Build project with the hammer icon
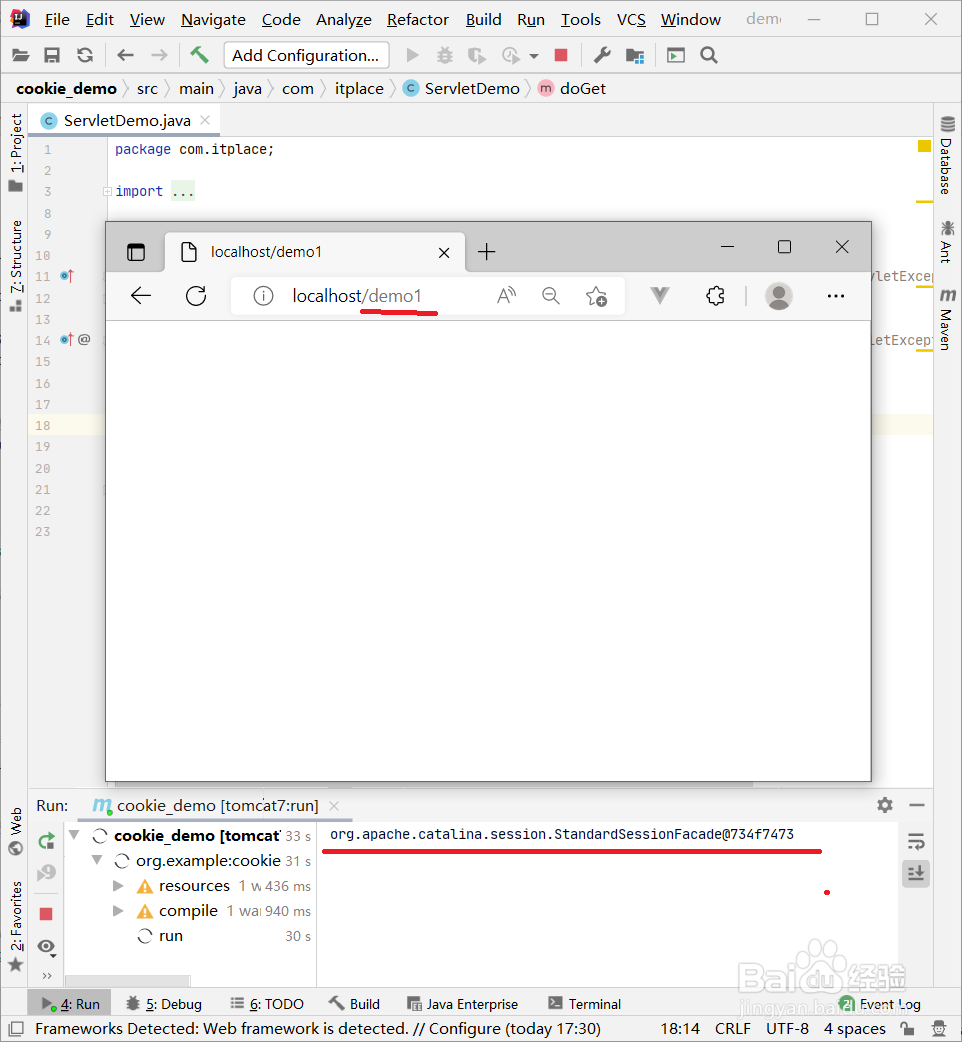The width and height of the screenshot is (962, 1042). (x=199, y=55)
